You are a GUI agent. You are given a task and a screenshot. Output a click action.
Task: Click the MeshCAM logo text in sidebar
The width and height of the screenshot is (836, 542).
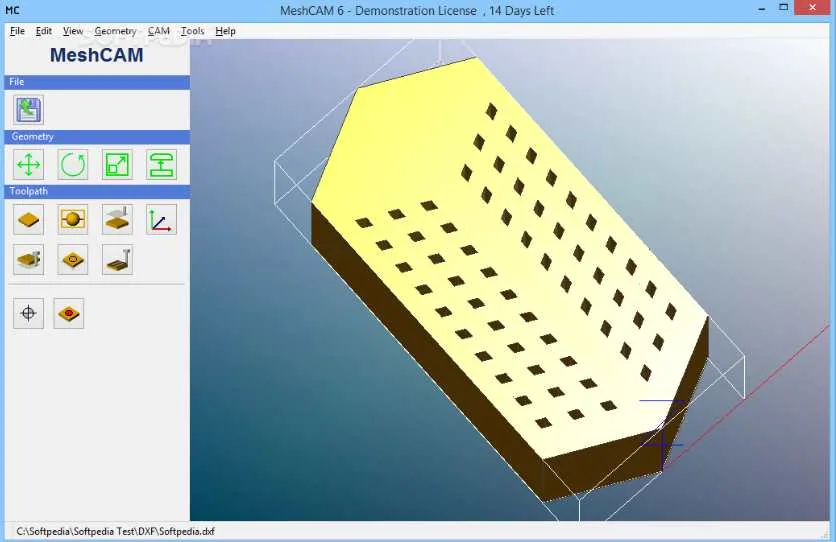(x=97, y=55)
